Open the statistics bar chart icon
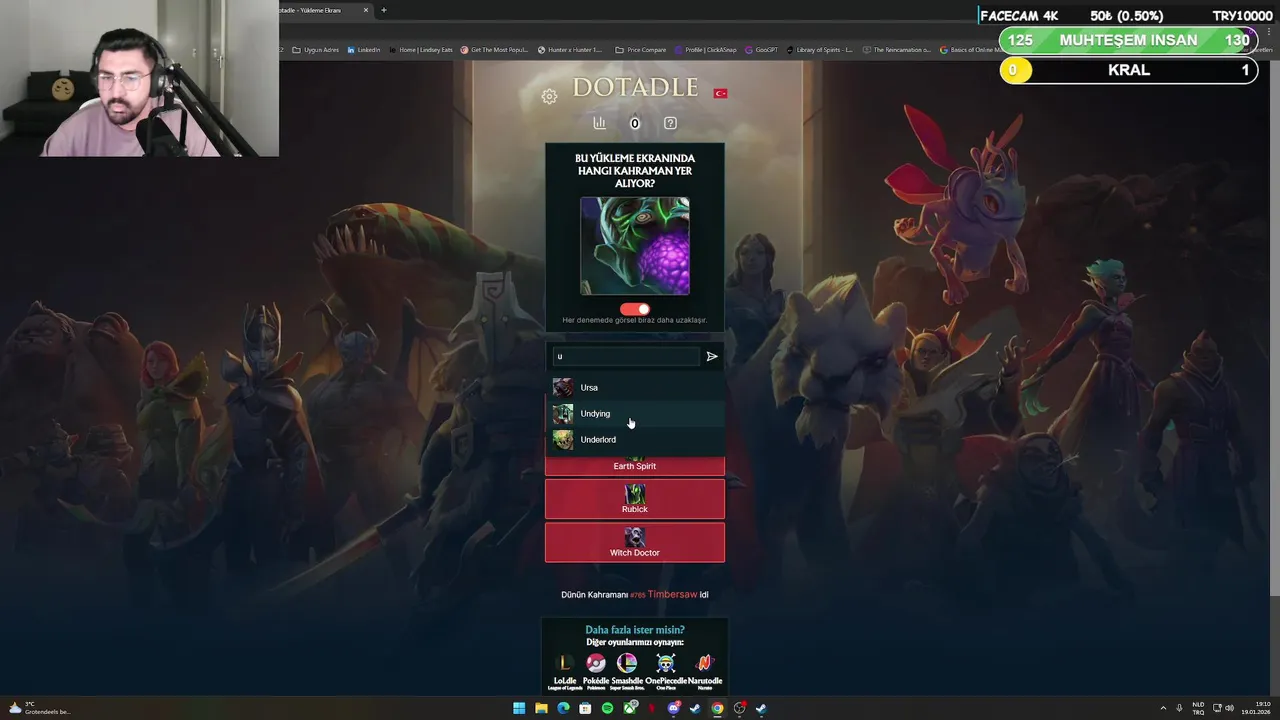The image size is (1280, 720). click(x=599, y=123)
